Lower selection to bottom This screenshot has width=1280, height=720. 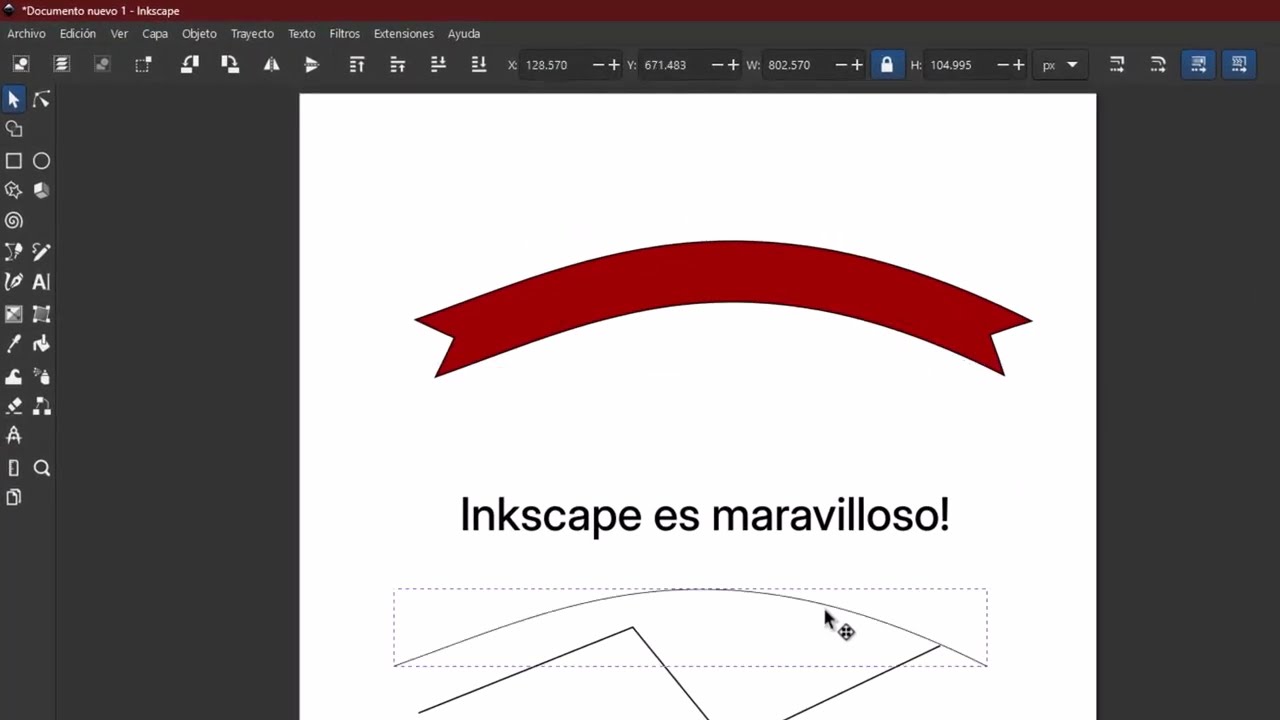(479, 64)
